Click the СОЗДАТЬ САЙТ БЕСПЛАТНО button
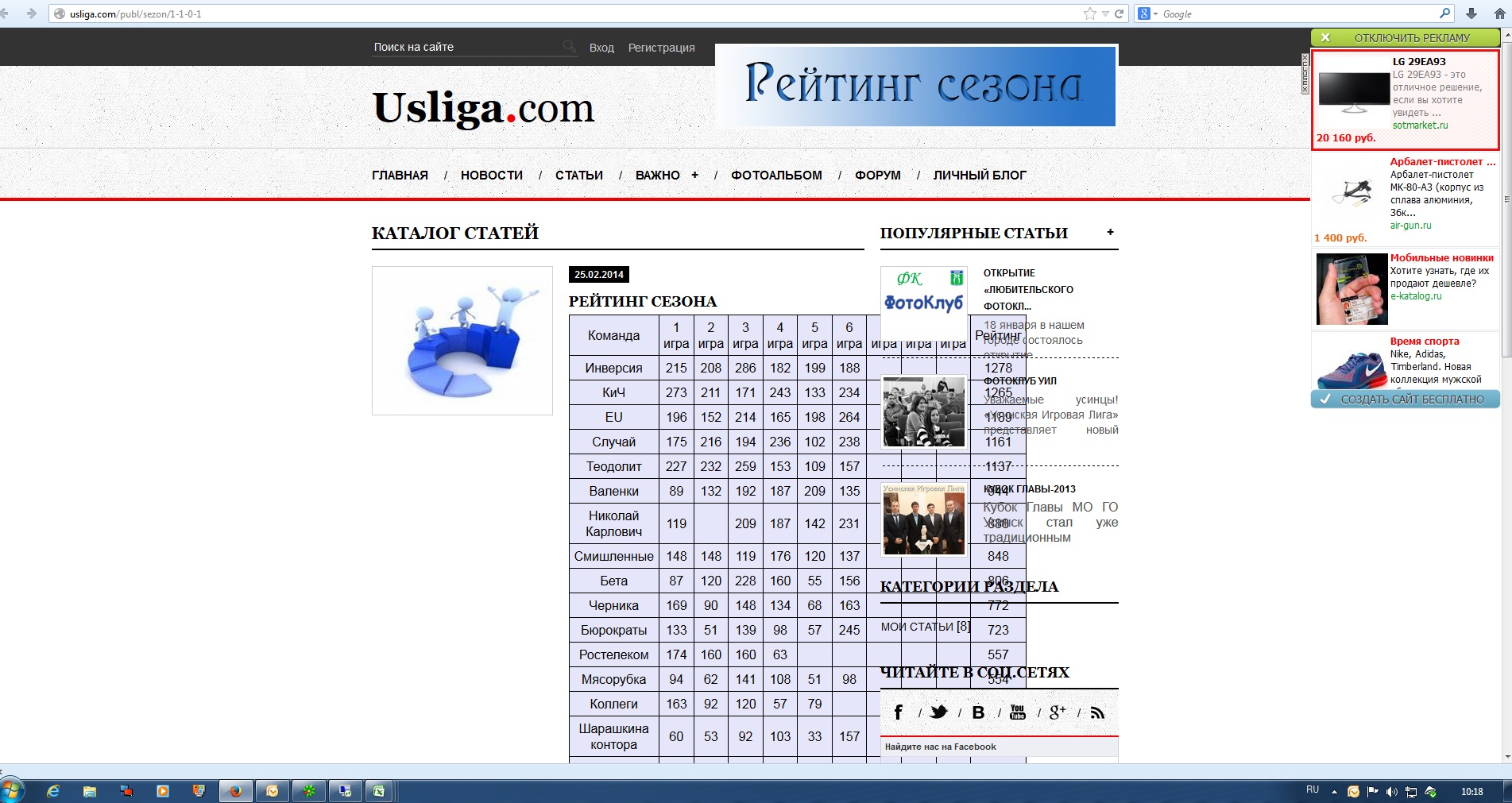 tap(1411, 400)
